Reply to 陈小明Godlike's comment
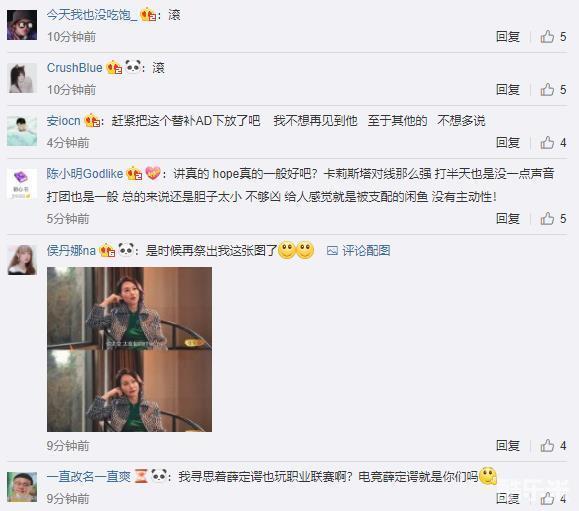The width and height of the screenshot is (579, 511). (508, 219)
